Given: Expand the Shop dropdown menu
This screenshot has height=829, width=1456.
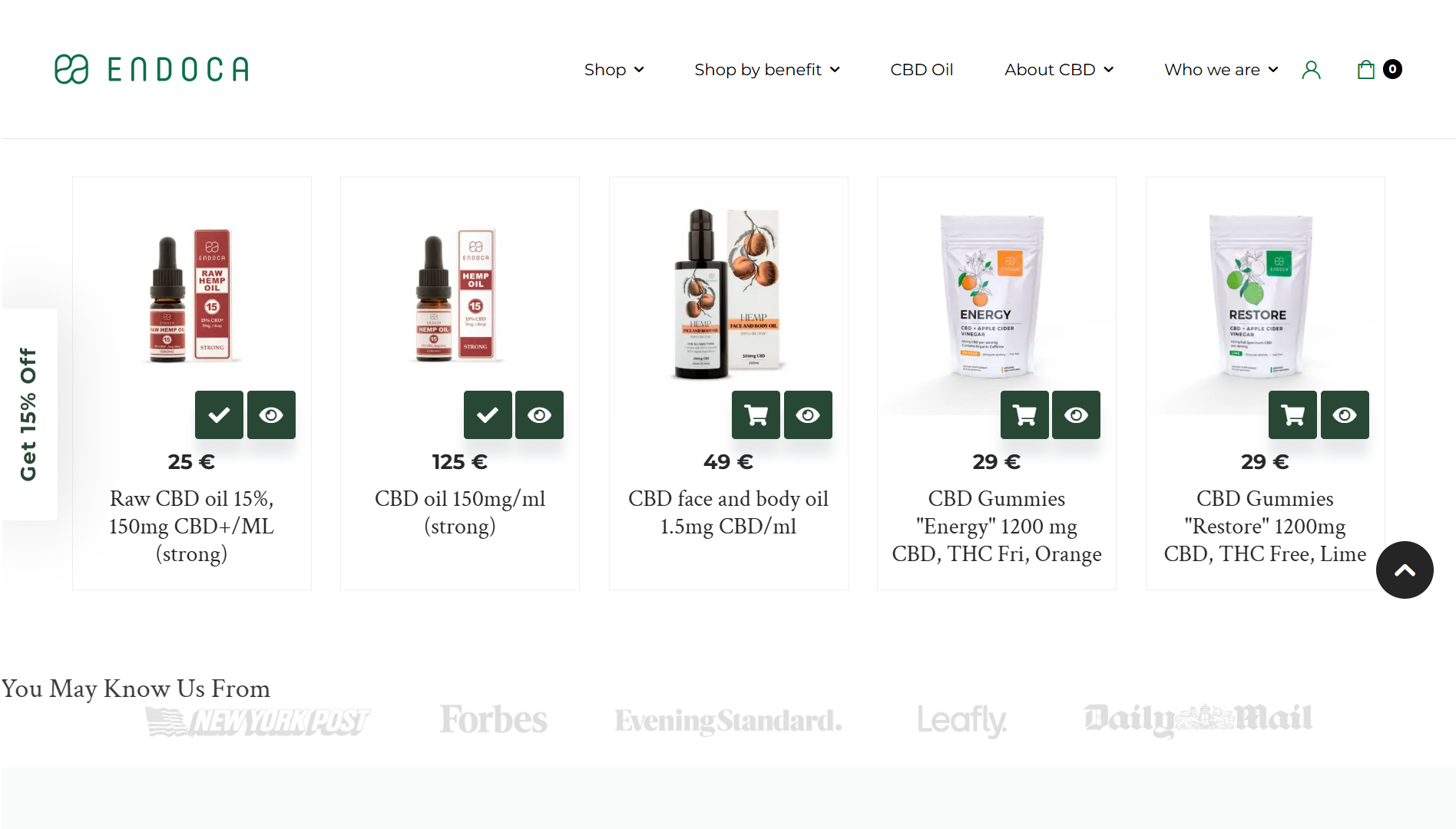Looking at the screenshot, I should point(614,70).
